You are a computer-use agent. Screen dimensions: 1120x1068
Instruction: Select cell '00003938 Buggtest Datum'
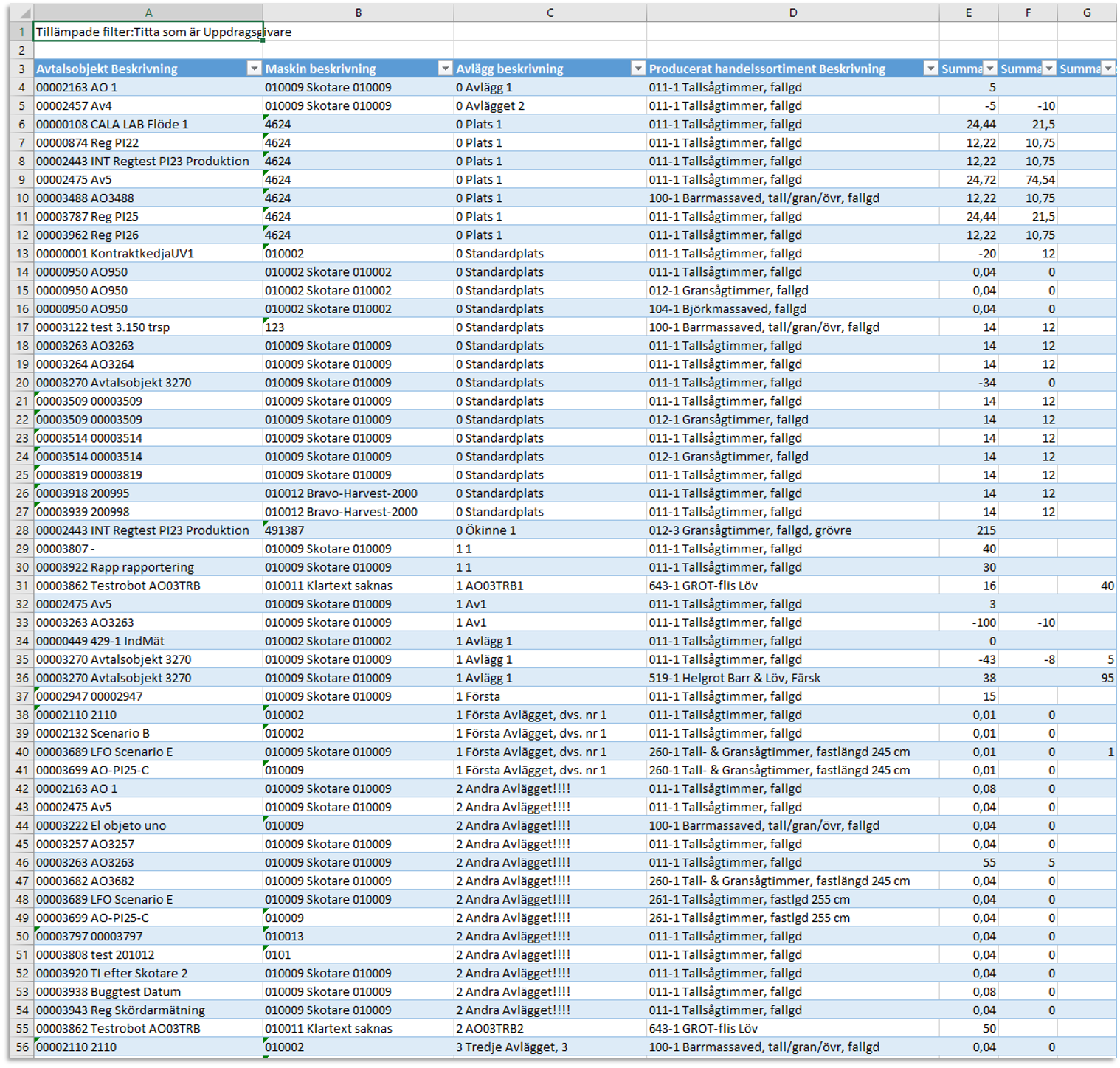148,991
